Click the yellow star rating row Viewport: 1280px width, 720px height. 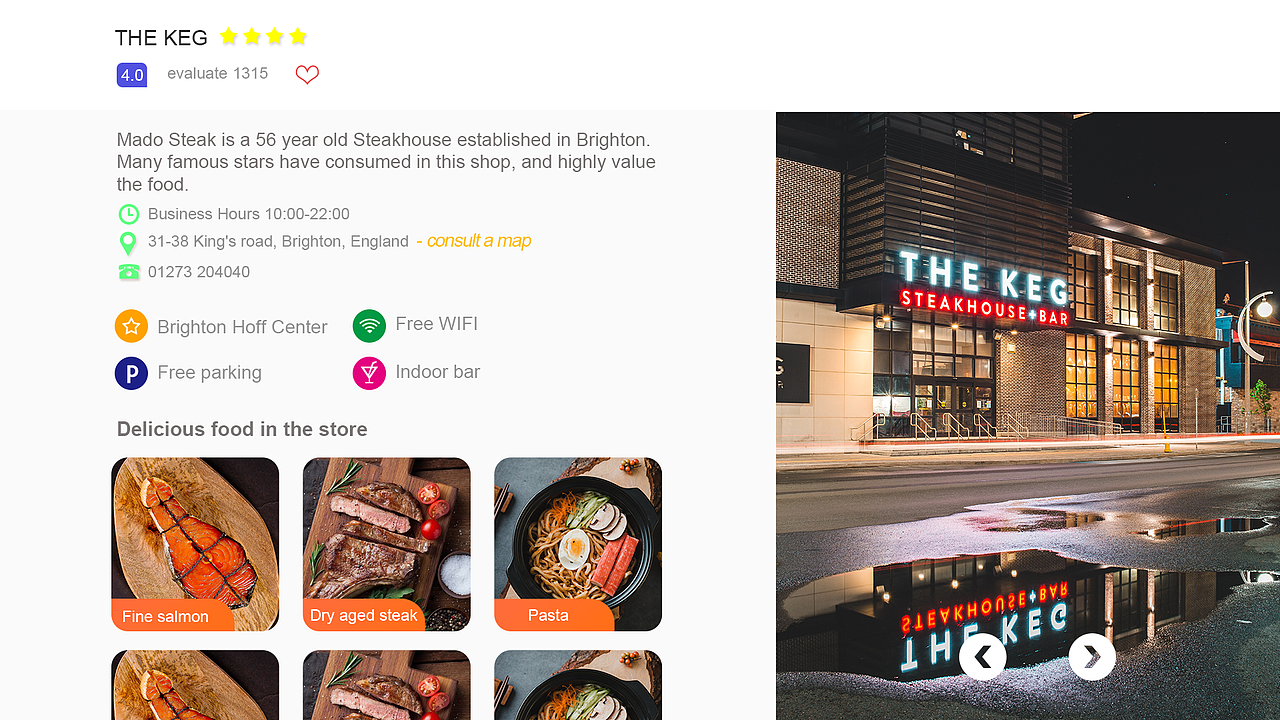(x=263, y=37)
